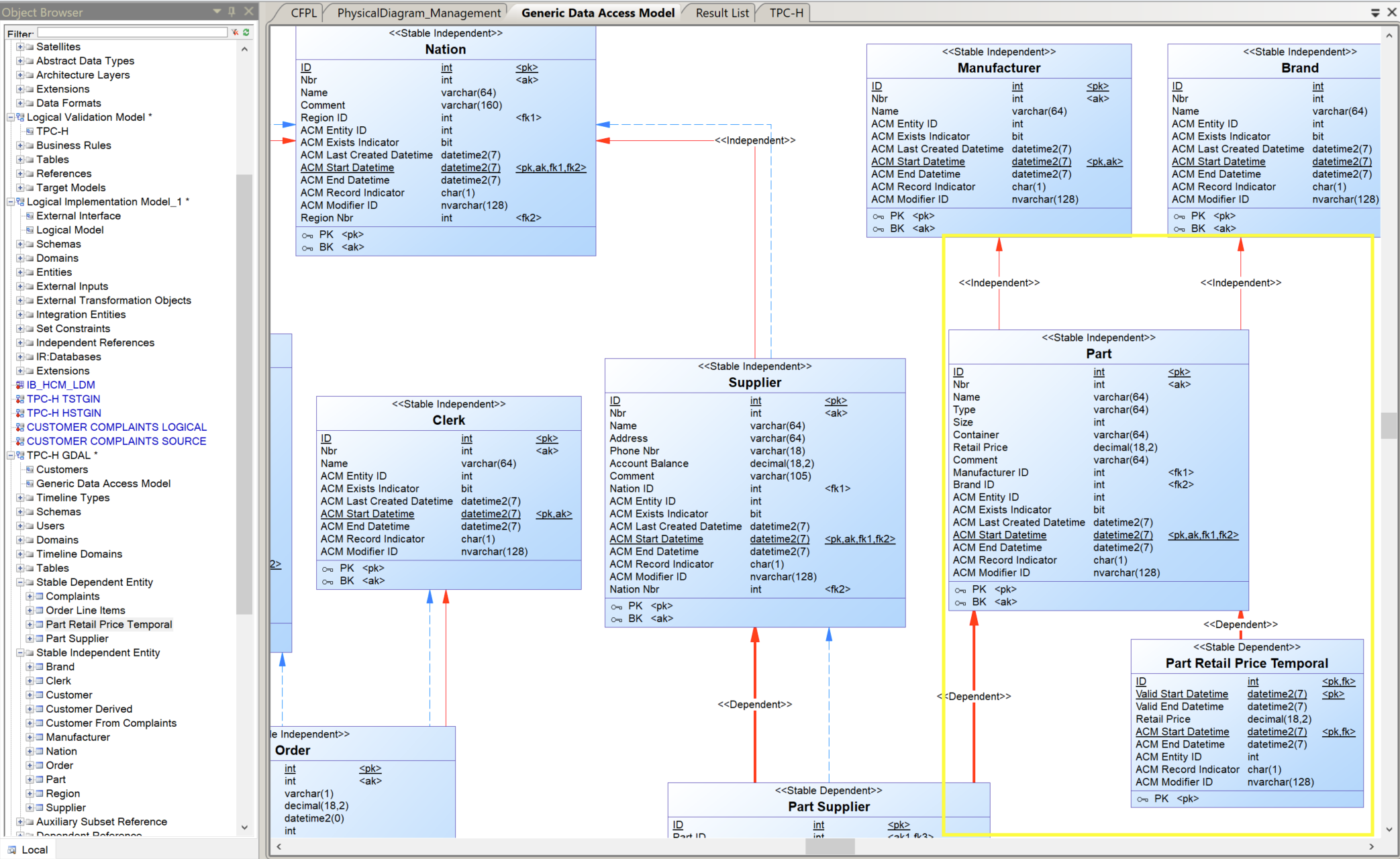
Task: Open the document tabs dropdown arrow
Action: coord(1375,13)
